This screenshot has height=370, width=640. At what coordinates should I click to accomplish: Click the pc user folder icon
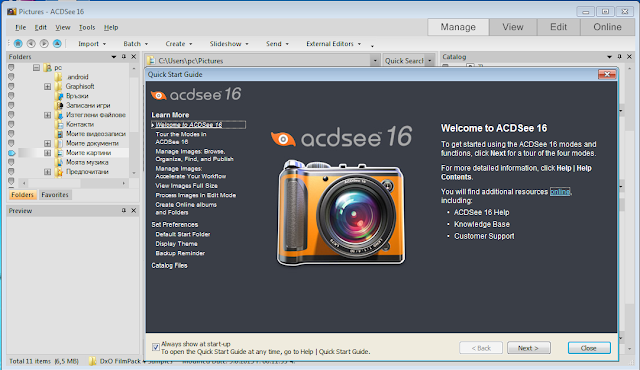pos(48,67)
